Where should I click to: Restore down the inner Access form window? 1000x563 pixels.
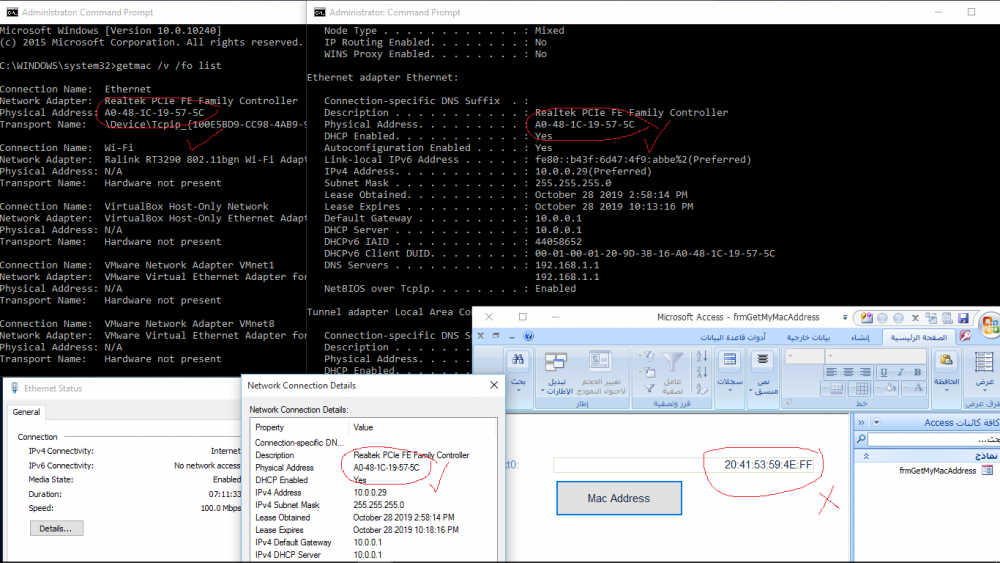point(496,335)
